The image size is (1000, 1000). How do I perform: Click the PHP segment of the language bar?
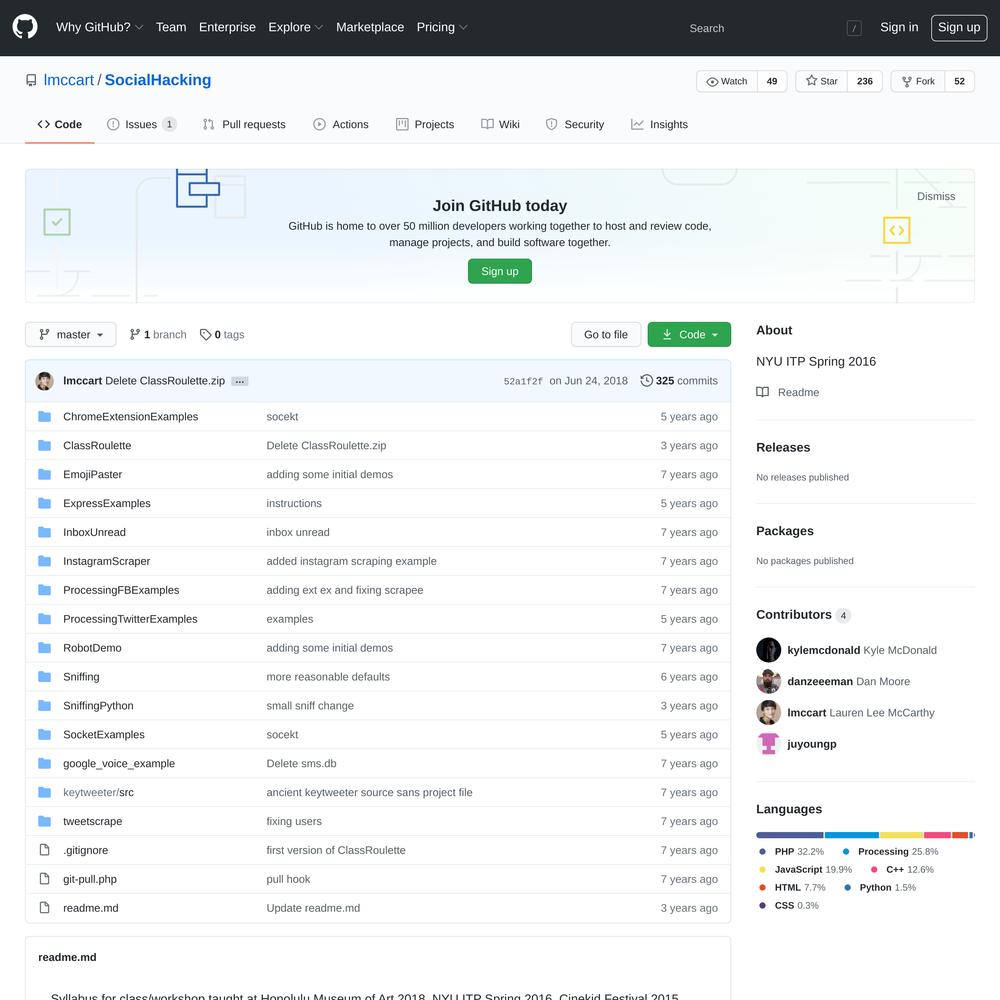coord(790,835)
